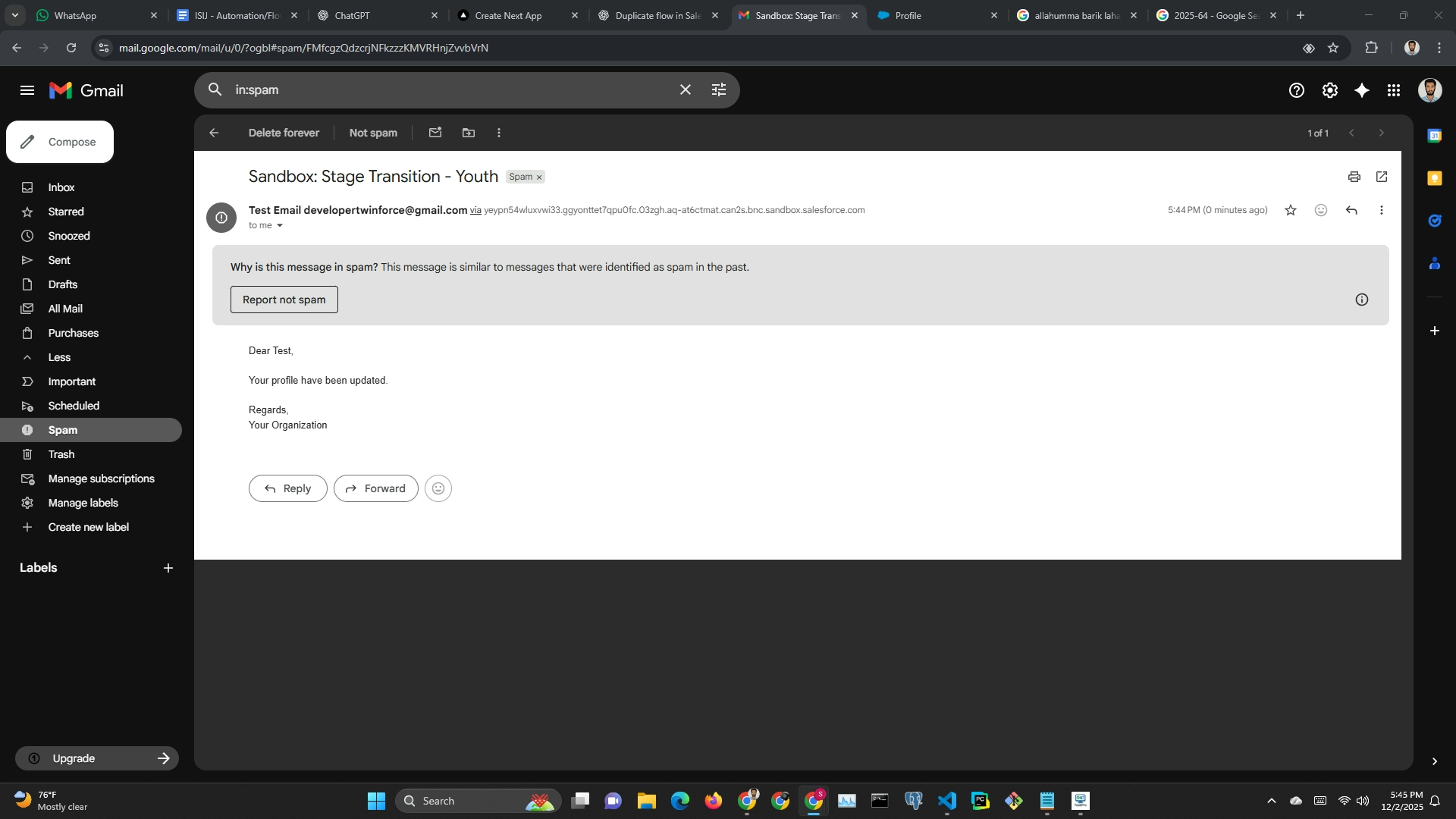Click the add emoji reaction icon in header

[1320, 210]
